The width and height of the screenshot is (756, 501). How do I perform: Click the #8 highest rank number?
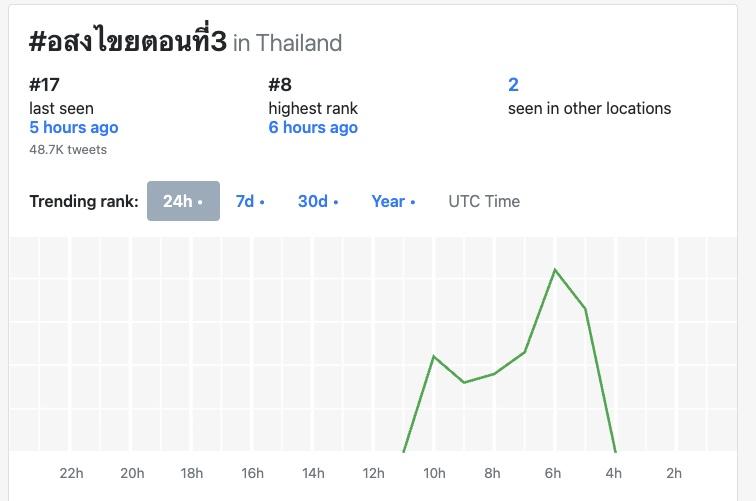tap(280, 85)
